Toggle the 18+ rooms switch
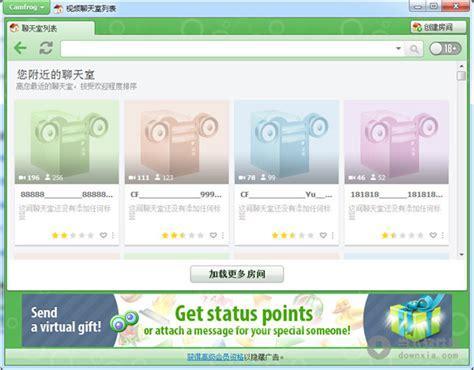The image size is (474, 370). pyautogui.click(x=445, y=49)
